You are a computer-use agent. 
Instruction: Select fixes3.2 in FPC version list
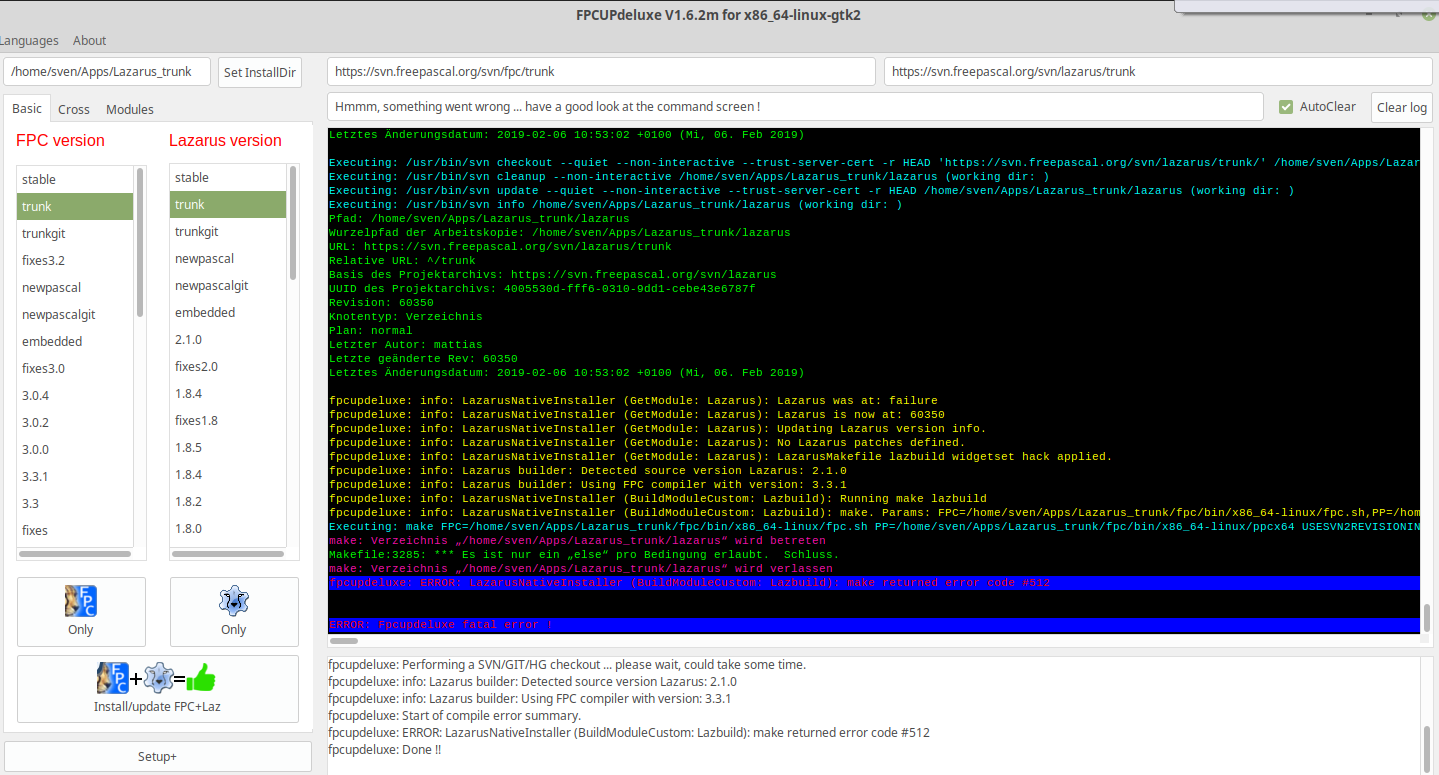pyautogui.click(x=44, y=260)
